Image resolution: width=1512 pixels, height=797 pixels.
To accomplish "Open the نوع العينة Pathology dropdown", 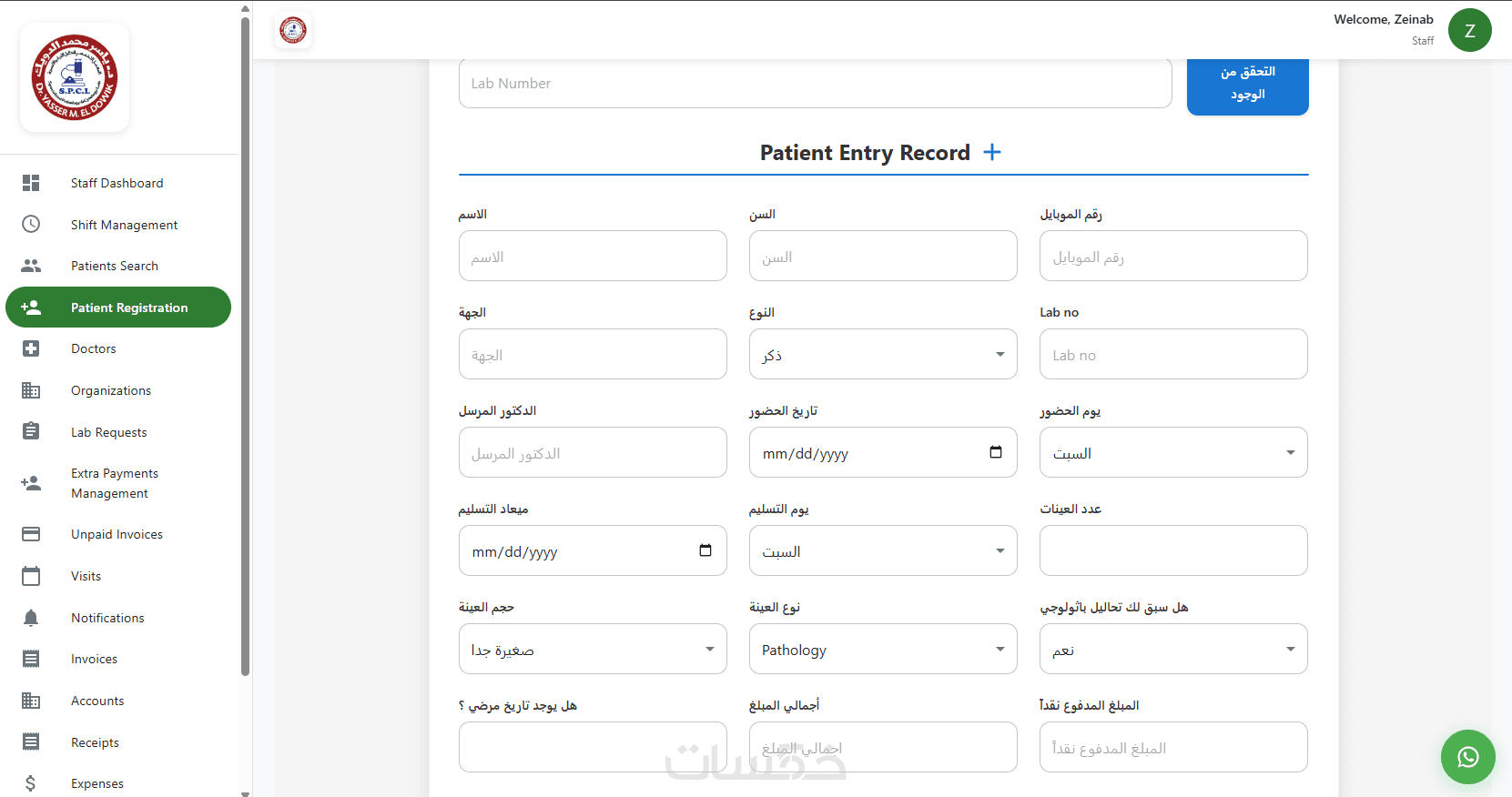I will point(883,649).
